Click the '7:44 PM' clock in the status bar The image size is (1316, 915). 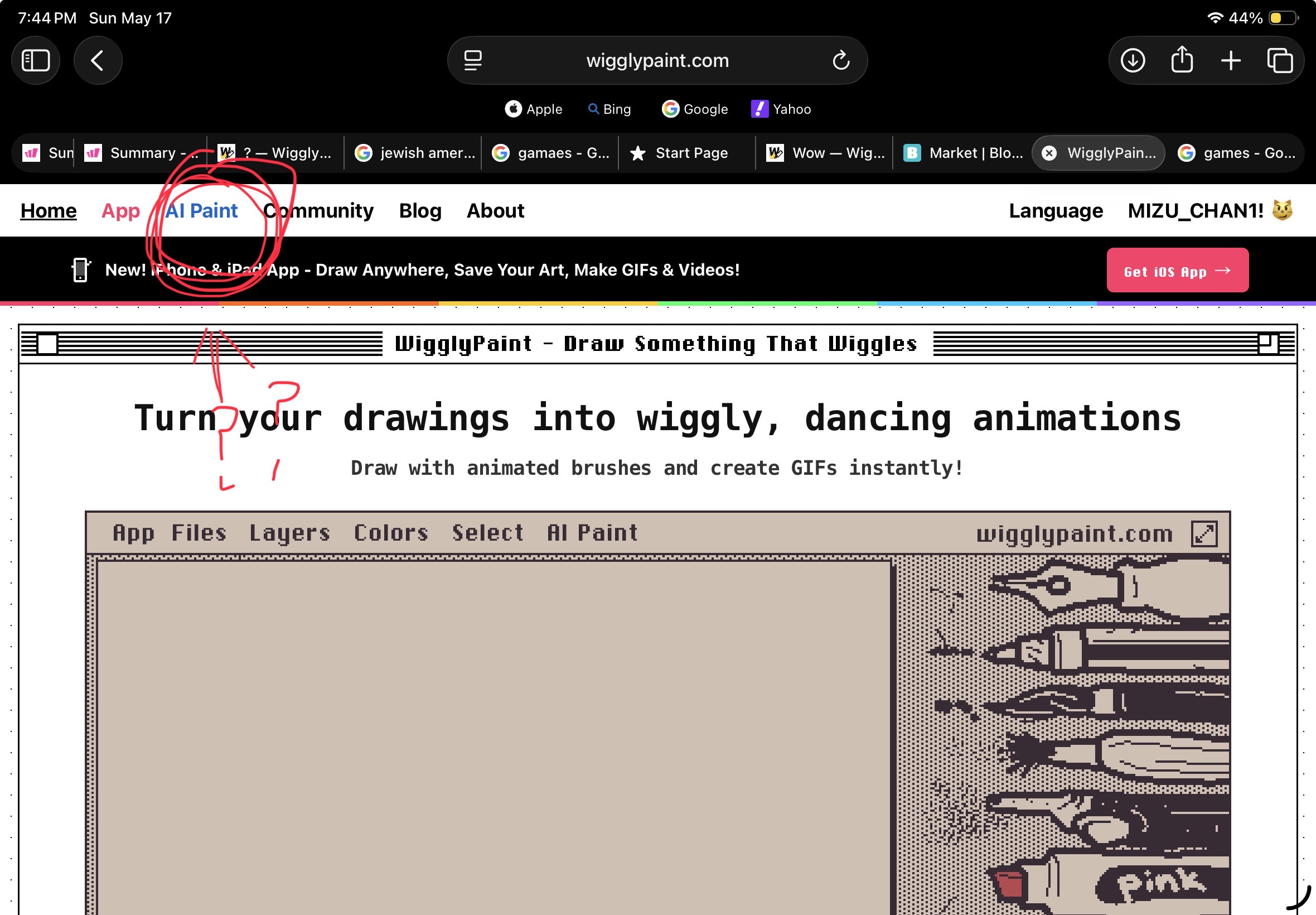(47, 18)
